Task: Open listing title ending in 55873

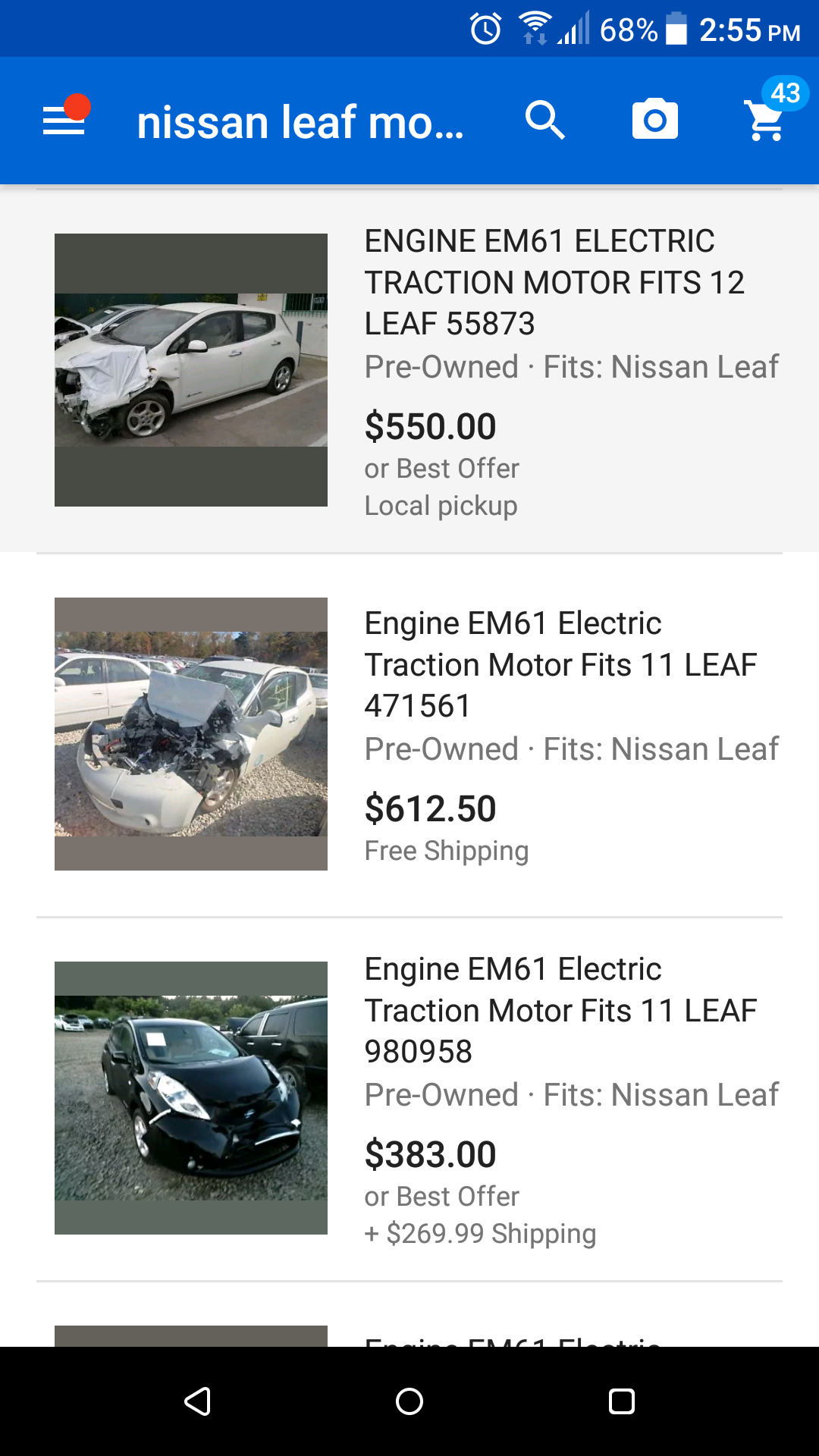Action: (554, 282)
